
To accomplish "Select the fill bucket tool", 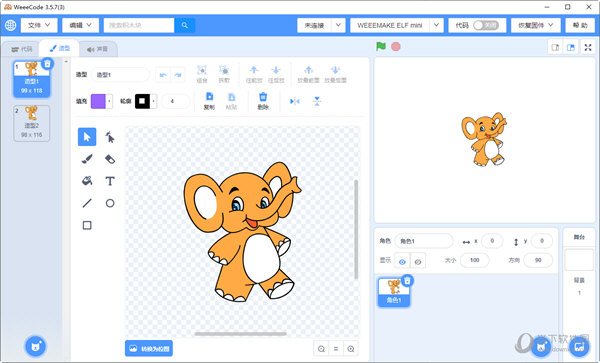I will click(x=87, y=181).
